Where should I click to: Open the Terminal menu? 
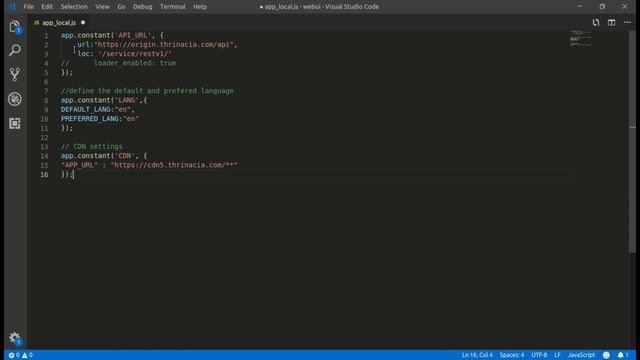click(173, 7)
